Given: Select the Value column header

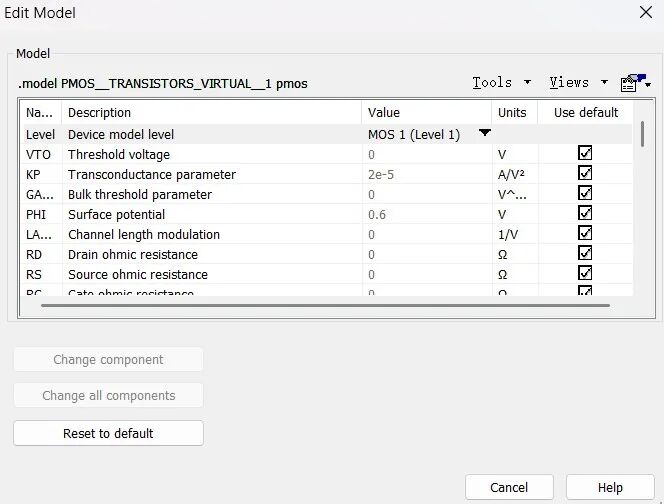Looking at the screenshot, I should click(427, 113).
